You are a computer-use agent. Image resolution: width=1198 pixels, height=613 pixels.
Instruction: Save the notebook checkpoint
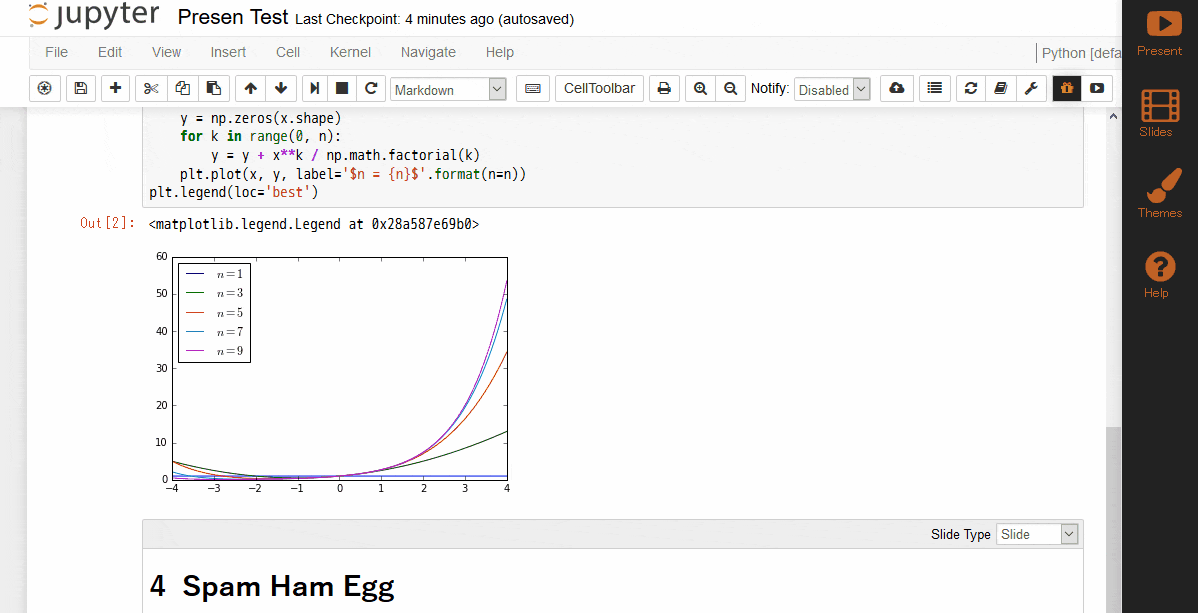(x=80, y=88)
